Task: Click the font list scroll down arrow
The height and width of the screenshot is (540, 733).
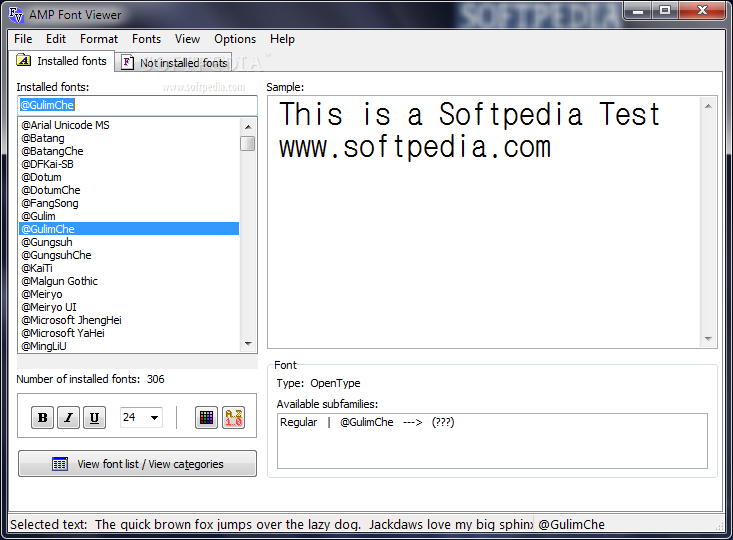Action: pos(248,344)
